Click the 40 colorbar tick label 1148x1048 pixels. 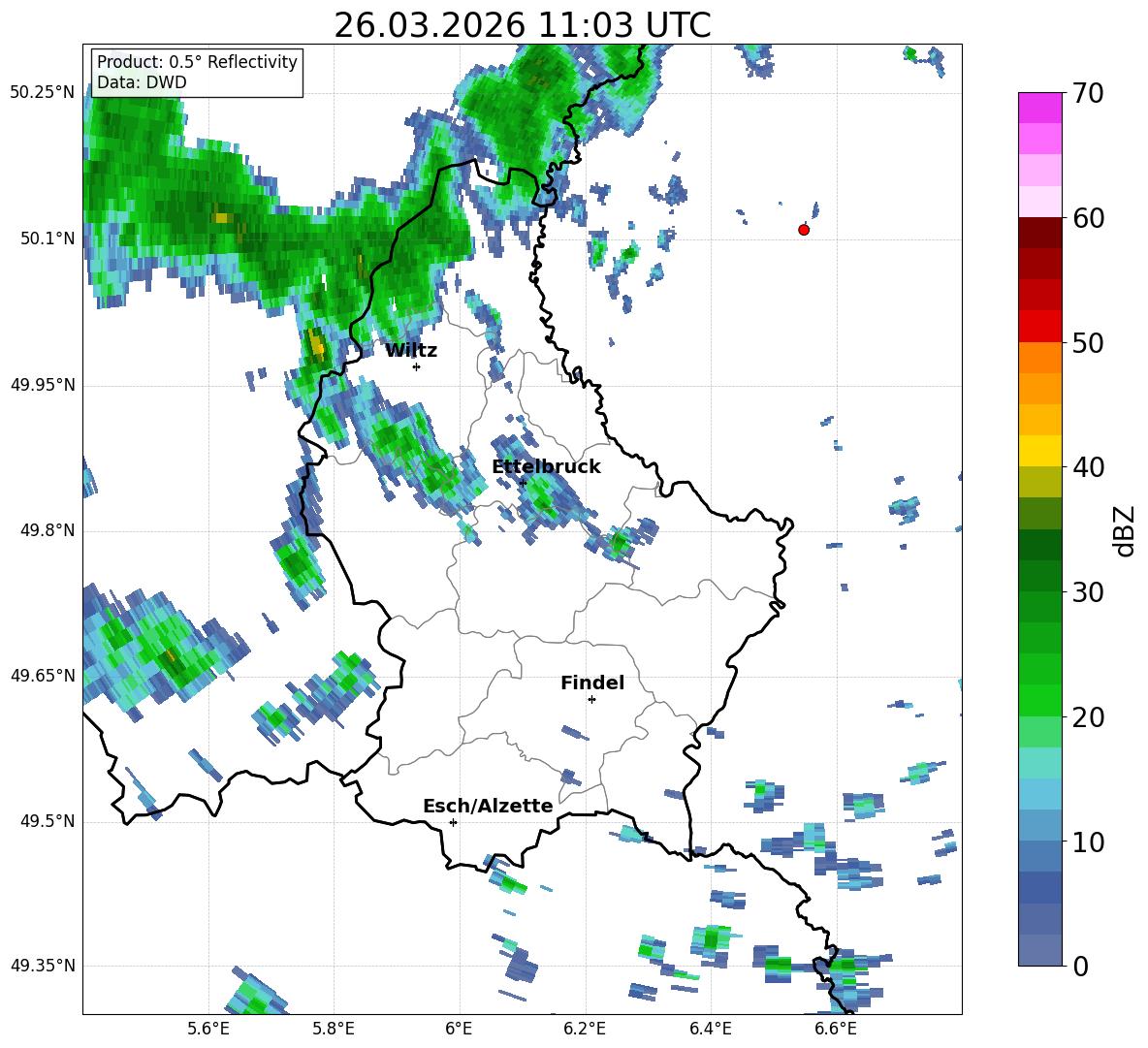pyautogui.click(x=1088, y=467)
